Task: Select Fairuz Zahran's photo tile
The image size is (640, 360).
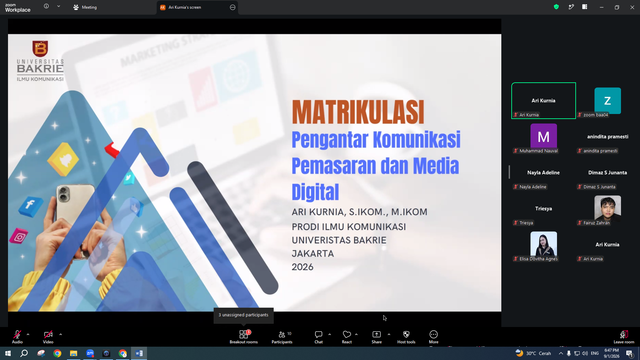Action: pos(607,209)
